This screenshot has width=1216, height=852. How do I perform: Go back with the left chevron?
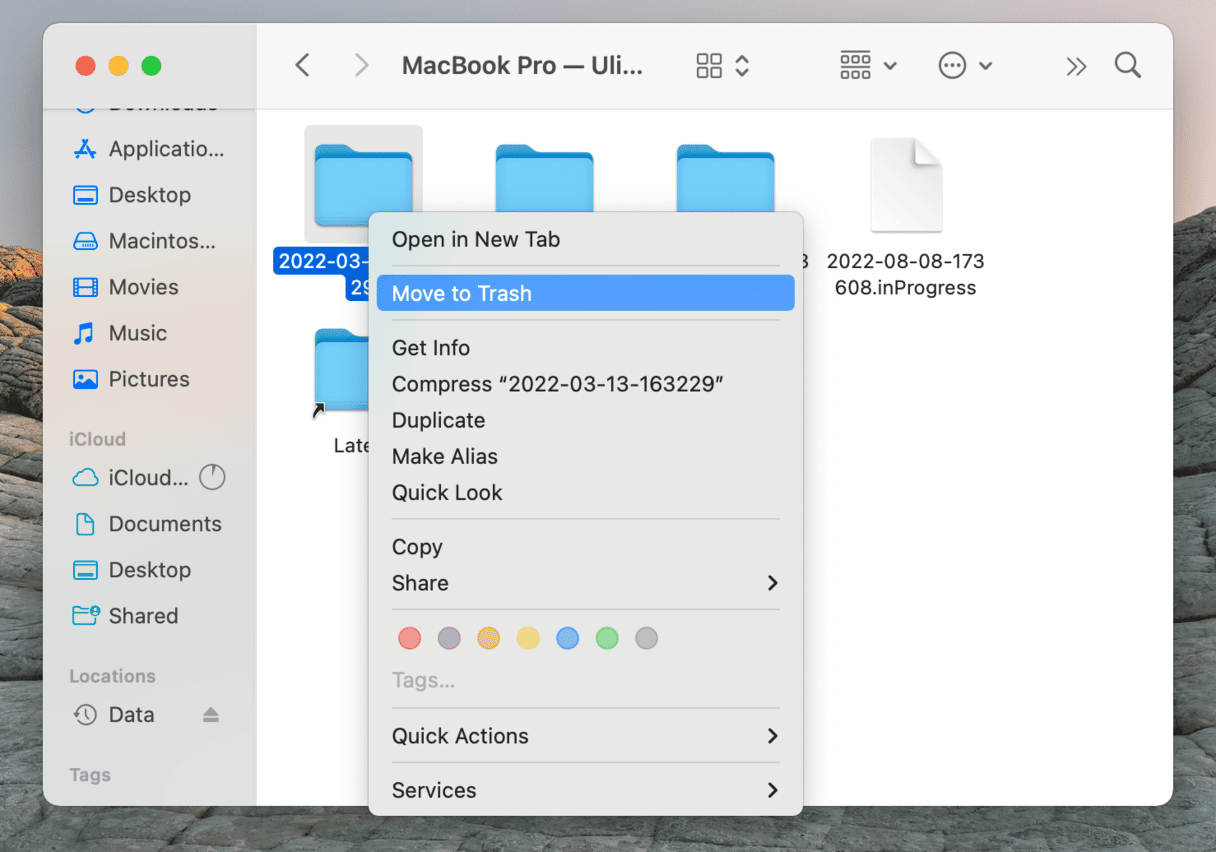tap(302, 66)
